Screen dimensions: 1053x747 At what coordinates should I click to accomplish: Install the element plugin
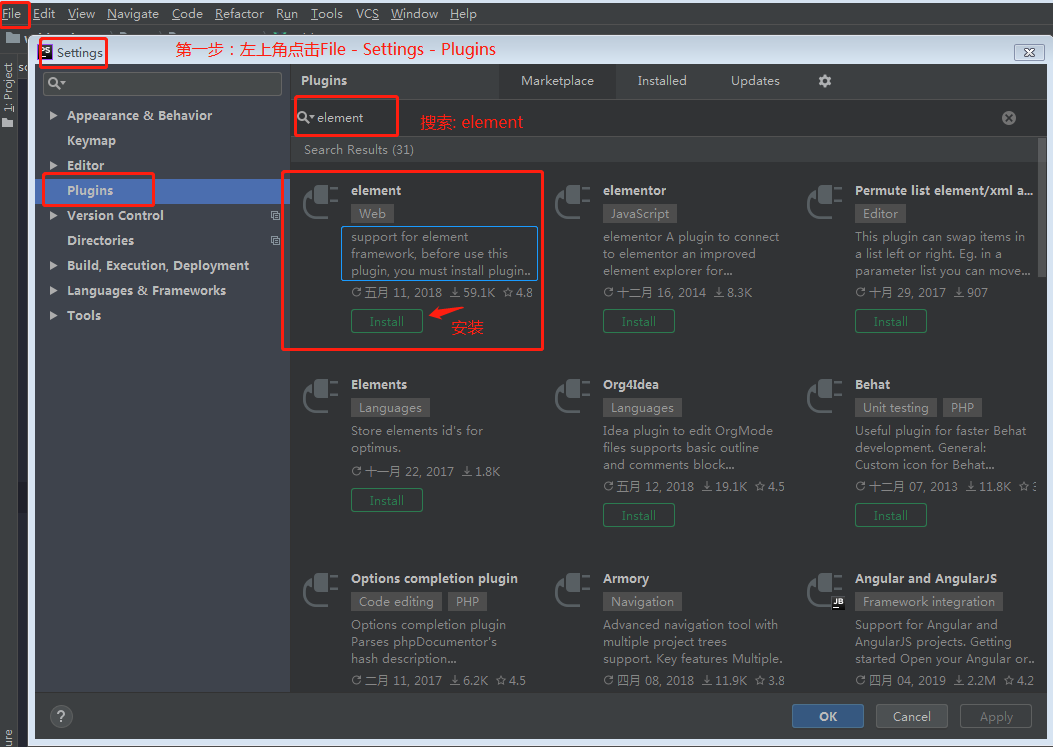(387, 322)
